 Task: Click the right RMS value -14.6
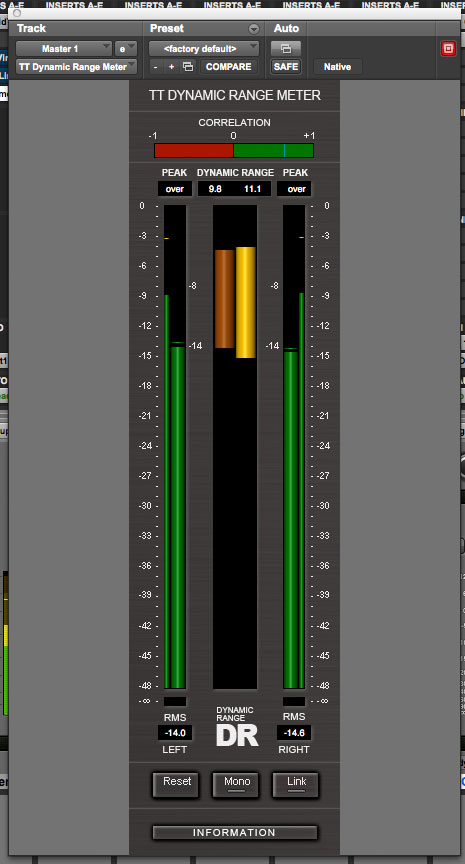pyautogui.click(x=294, y=733)
